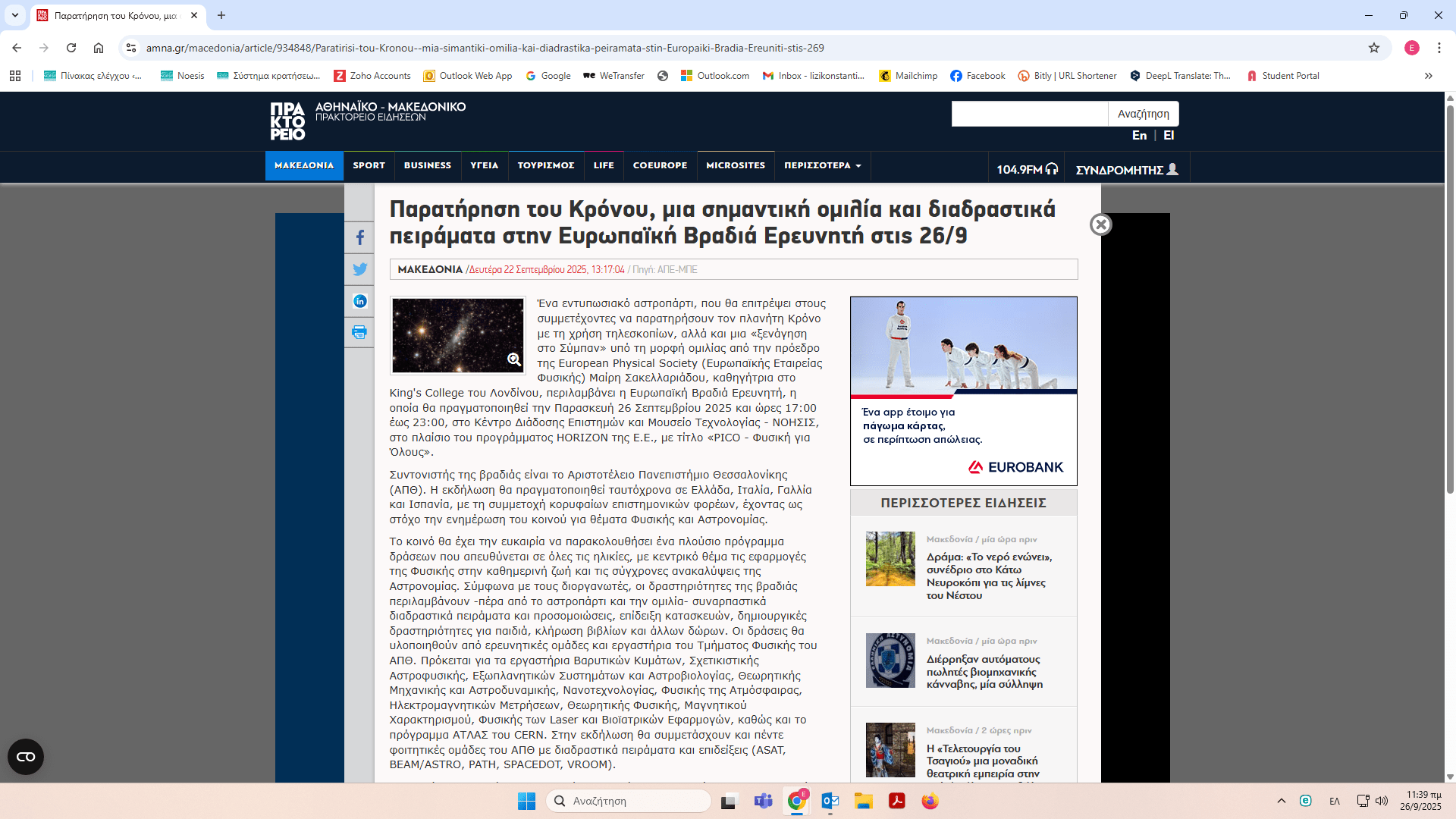The height and width of the screenshot is (819, 1456).
Task: Open the tab search chevron dropdown
Action: point(14,15)
